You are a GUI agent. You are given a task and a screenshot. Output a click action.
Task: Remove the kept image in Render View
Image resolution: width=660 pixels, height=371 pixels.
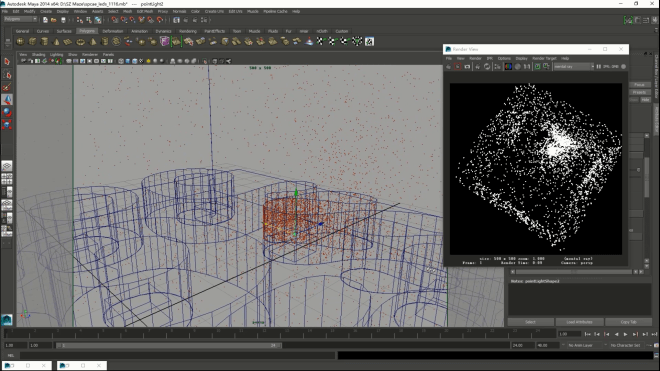click(x=546, y=67)
